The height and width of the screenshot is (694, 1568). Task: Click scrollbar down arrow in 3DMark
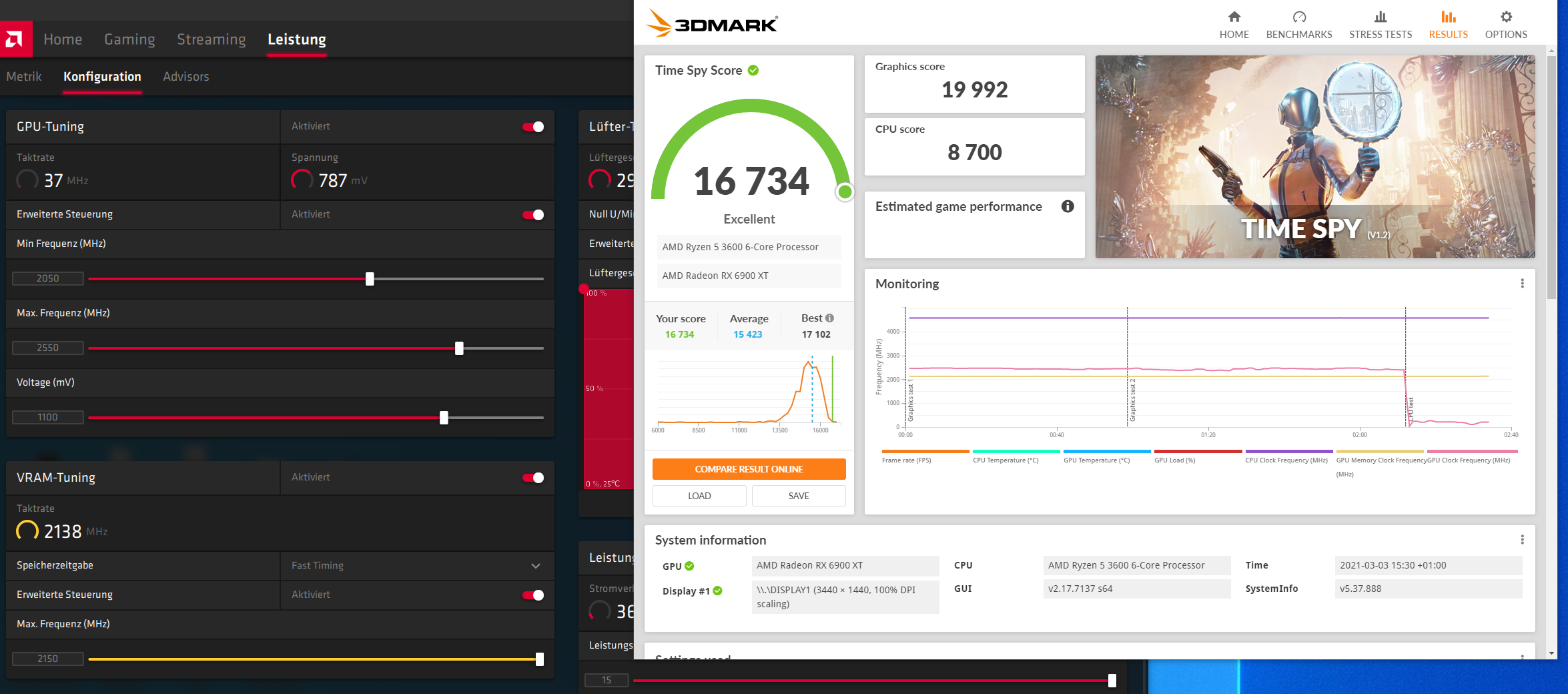pos(1551,653)
